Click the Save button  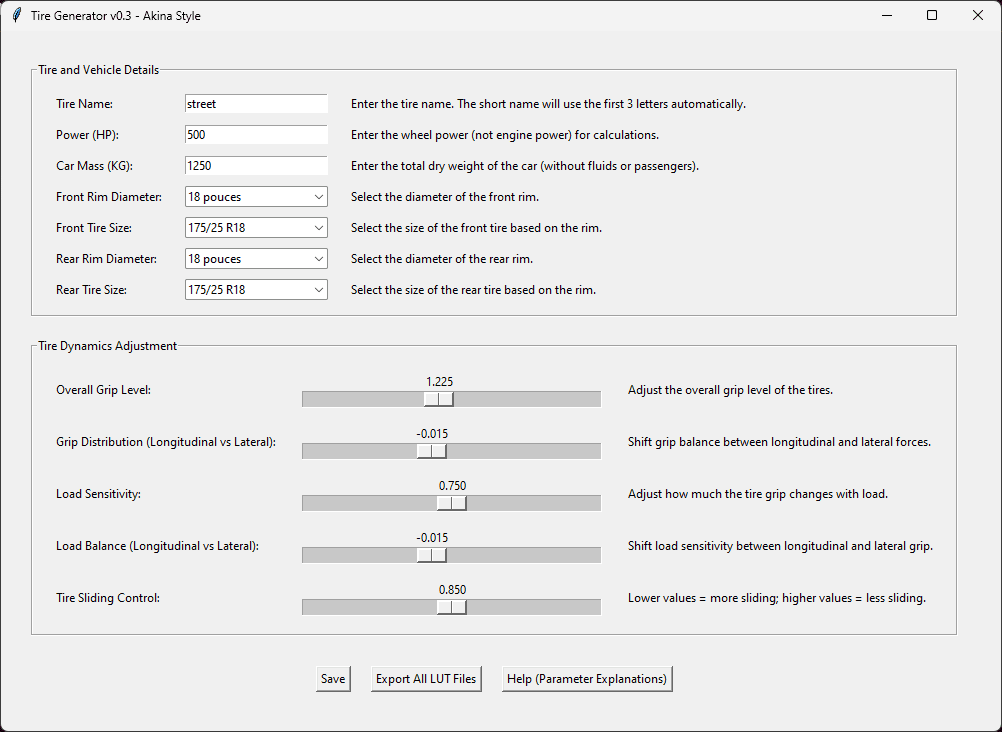point(333,679)
